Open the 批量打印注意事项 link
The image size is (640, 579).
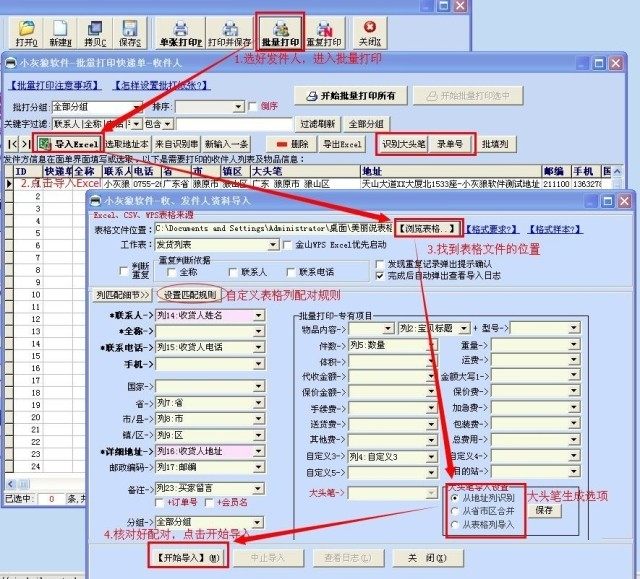click(x=55, y=86)
